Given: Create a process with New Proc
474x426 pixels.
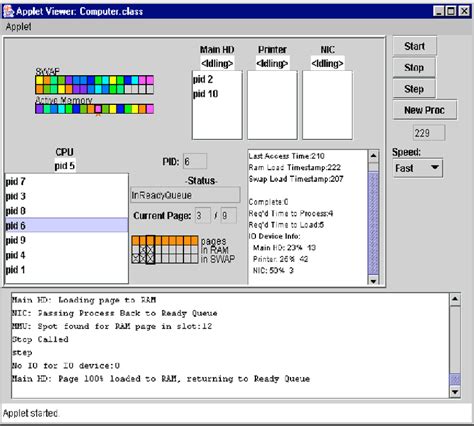Looking at the screenshot, I should pyautogui.click(x=424, y=110).
